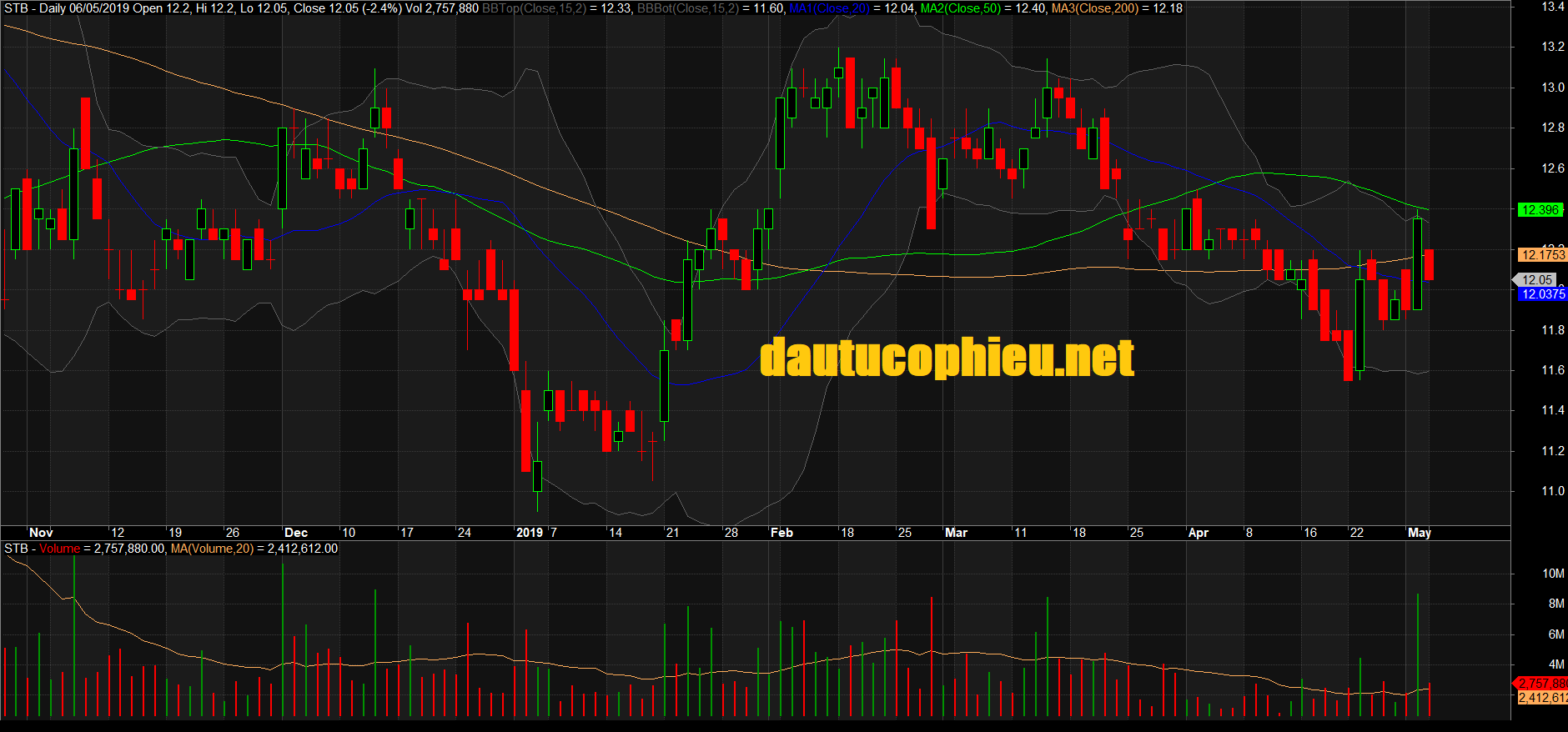Image resolution: width=1568 pixels, height=732 pixels.
Task: Click the BBBot(Close,15,2) indicator label
Action: [x=687, y=8]
